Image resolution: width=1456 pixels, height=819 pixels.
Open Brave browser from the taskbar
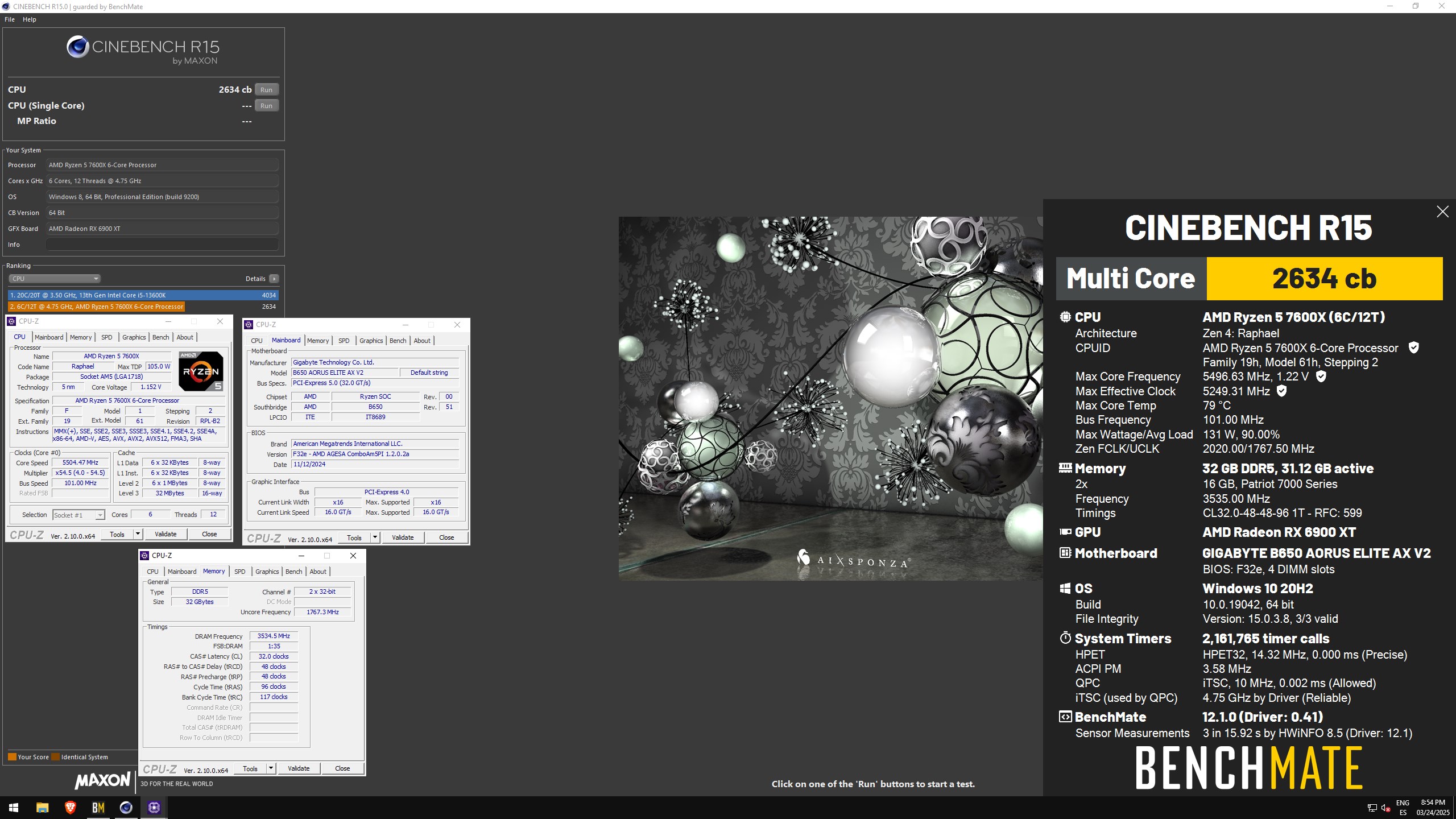click(x=70, y=807)
